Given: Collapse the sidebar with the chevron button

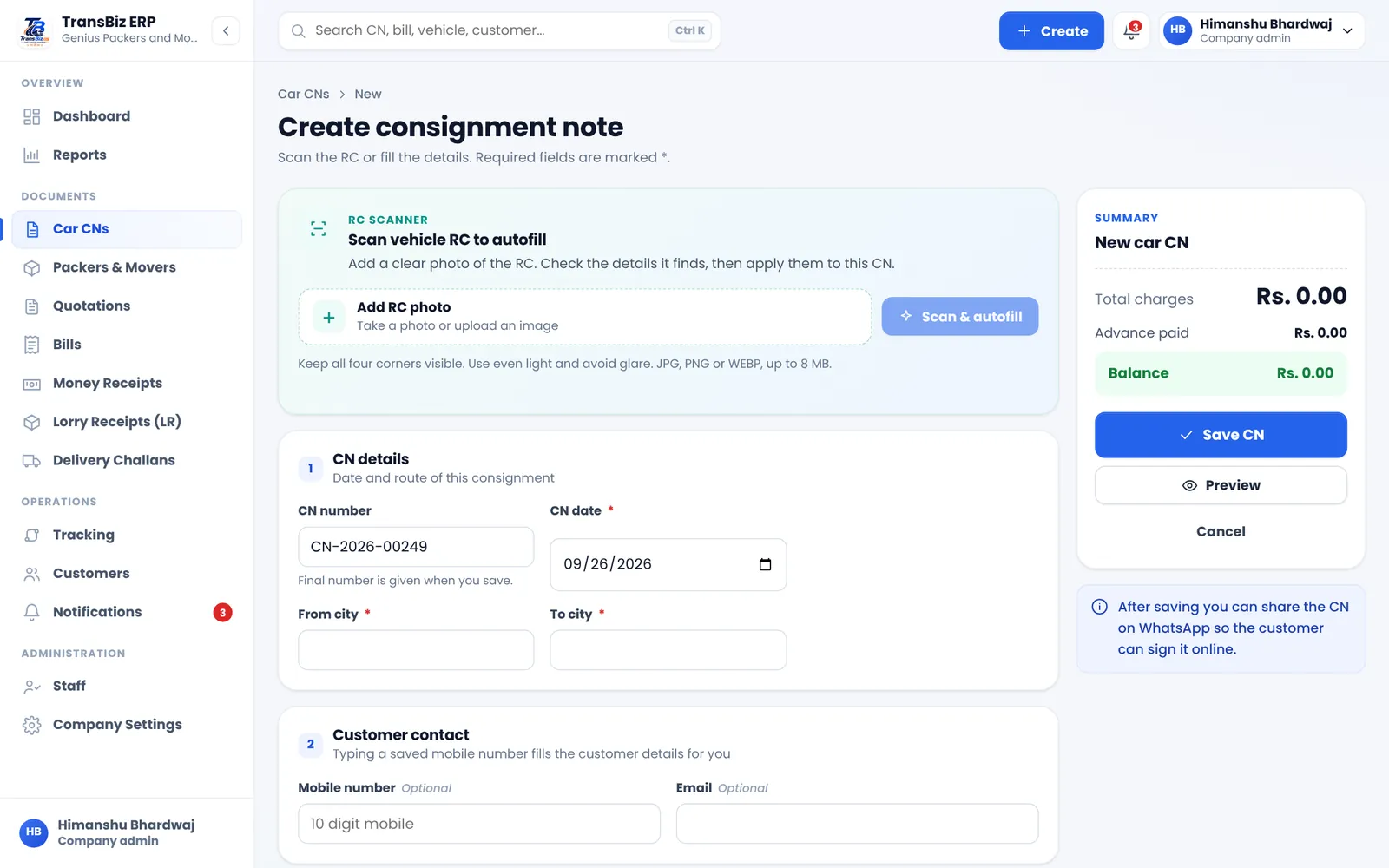Looking at the screenshot, I should [x=226, y=30].
